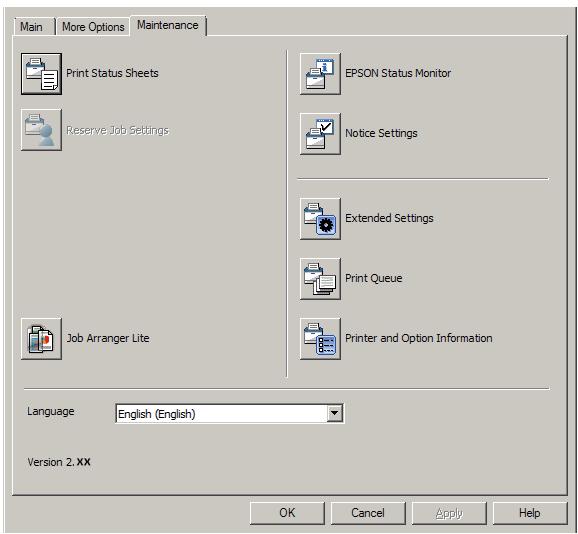Switch to the Main tab

pyautogui.click(x=34, y=27)
